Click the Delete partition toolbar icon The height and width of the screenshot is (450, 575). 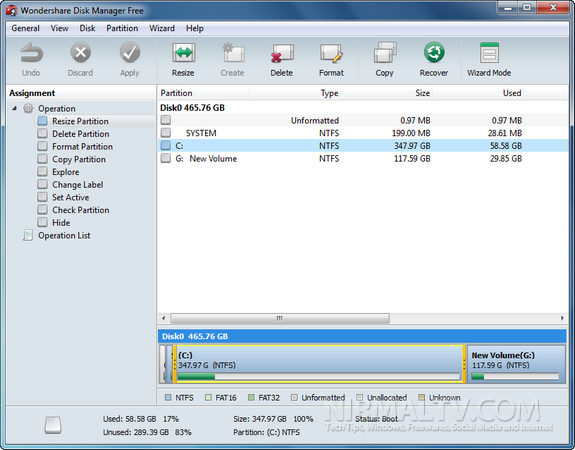282,53
